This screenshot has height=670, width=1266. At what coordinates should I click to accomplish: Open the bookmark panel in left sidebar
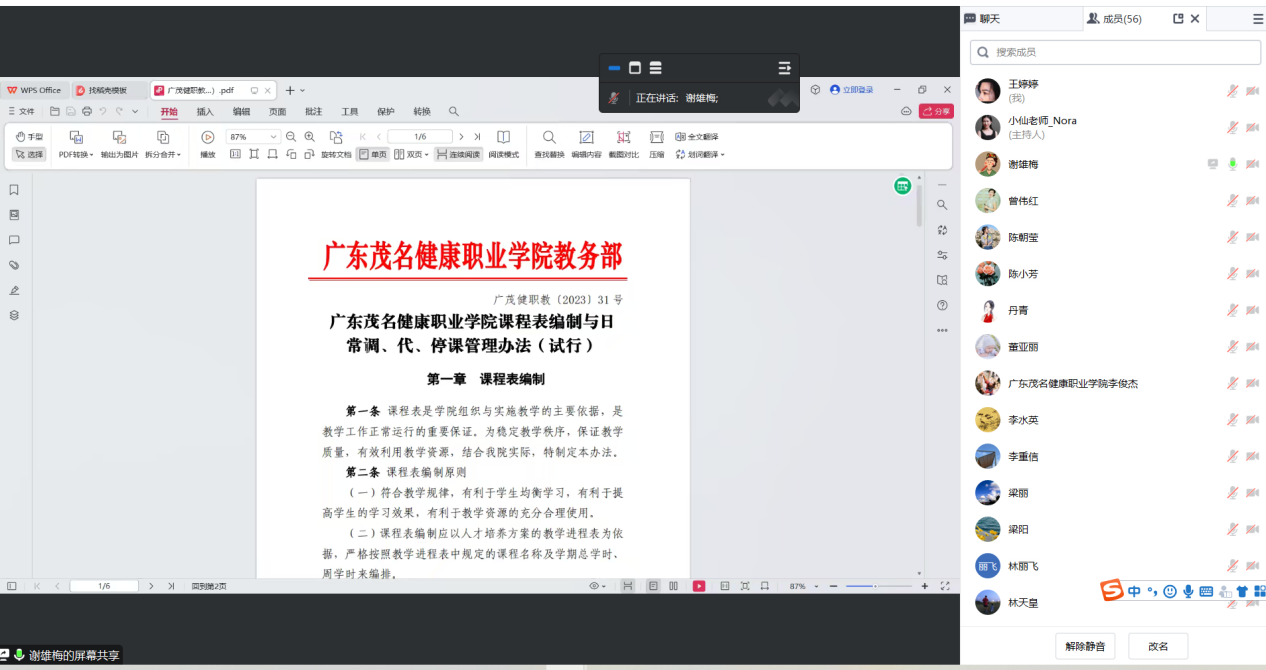14,190
